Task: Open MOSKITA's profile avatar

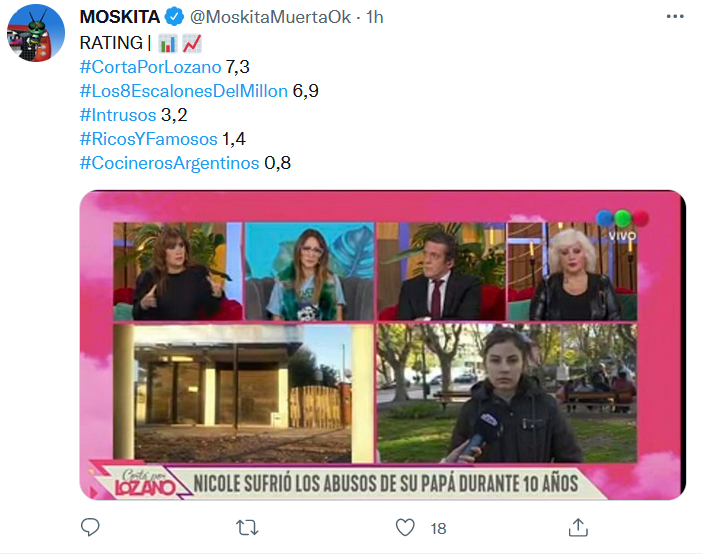Action: coord(36,33)
